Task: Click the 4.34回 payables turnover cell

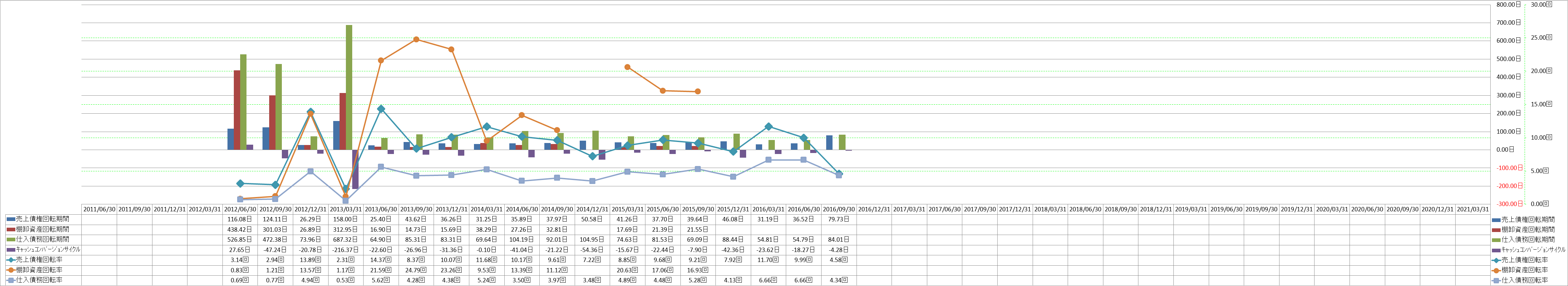Action: (x=839, y=281)
